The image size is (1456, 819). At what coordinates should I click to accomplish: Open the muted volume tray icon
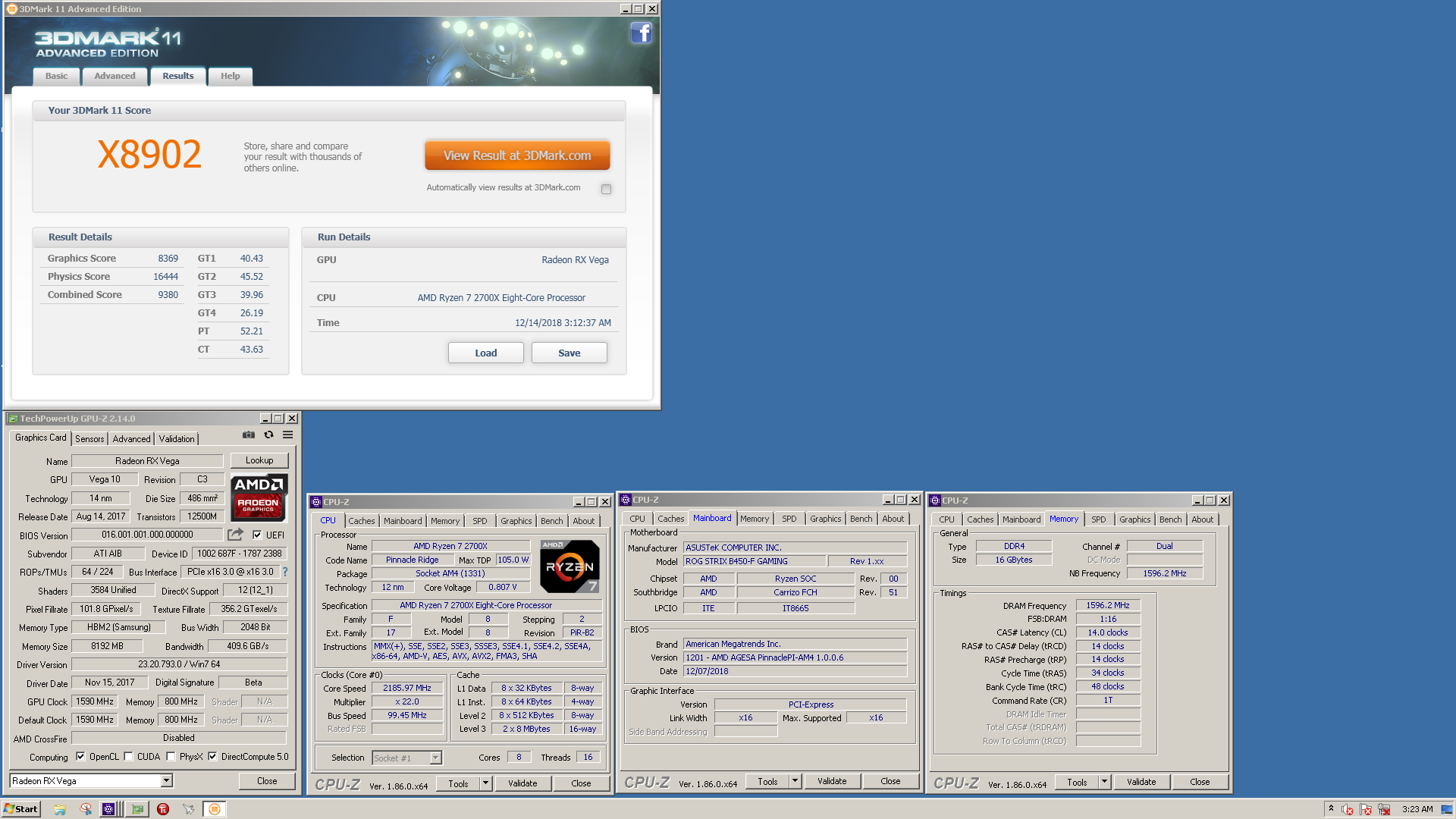[x=1348, y=809]
